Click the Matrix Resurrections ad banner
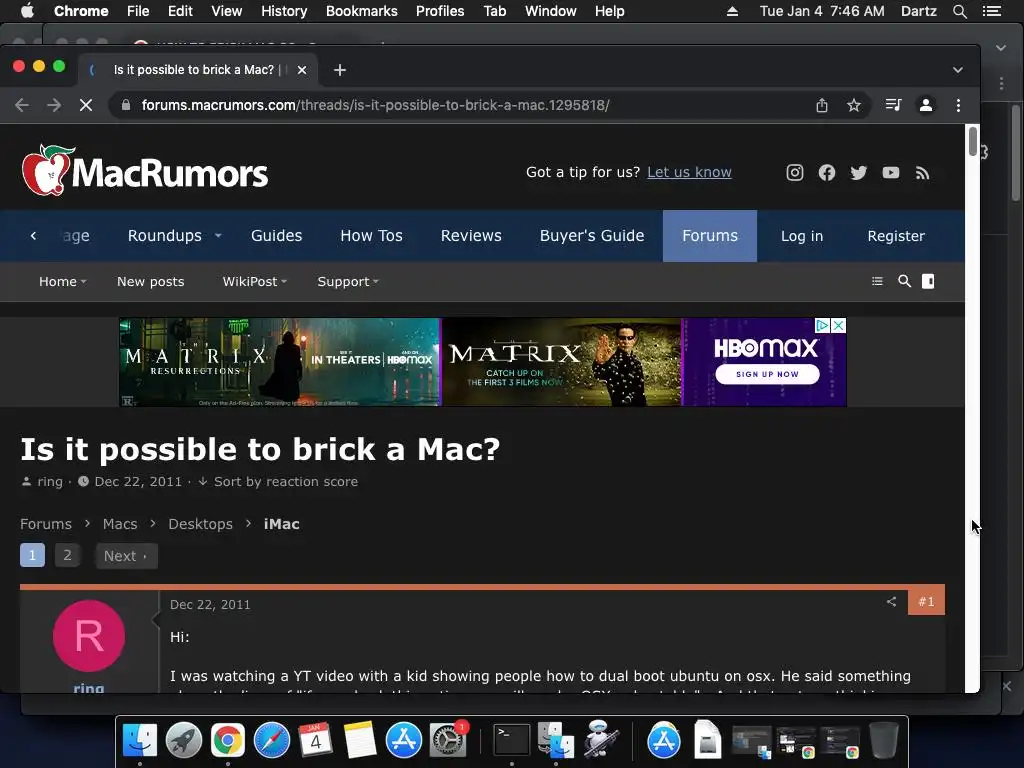Screen dimensions: 1024x768 pos(280,362)
